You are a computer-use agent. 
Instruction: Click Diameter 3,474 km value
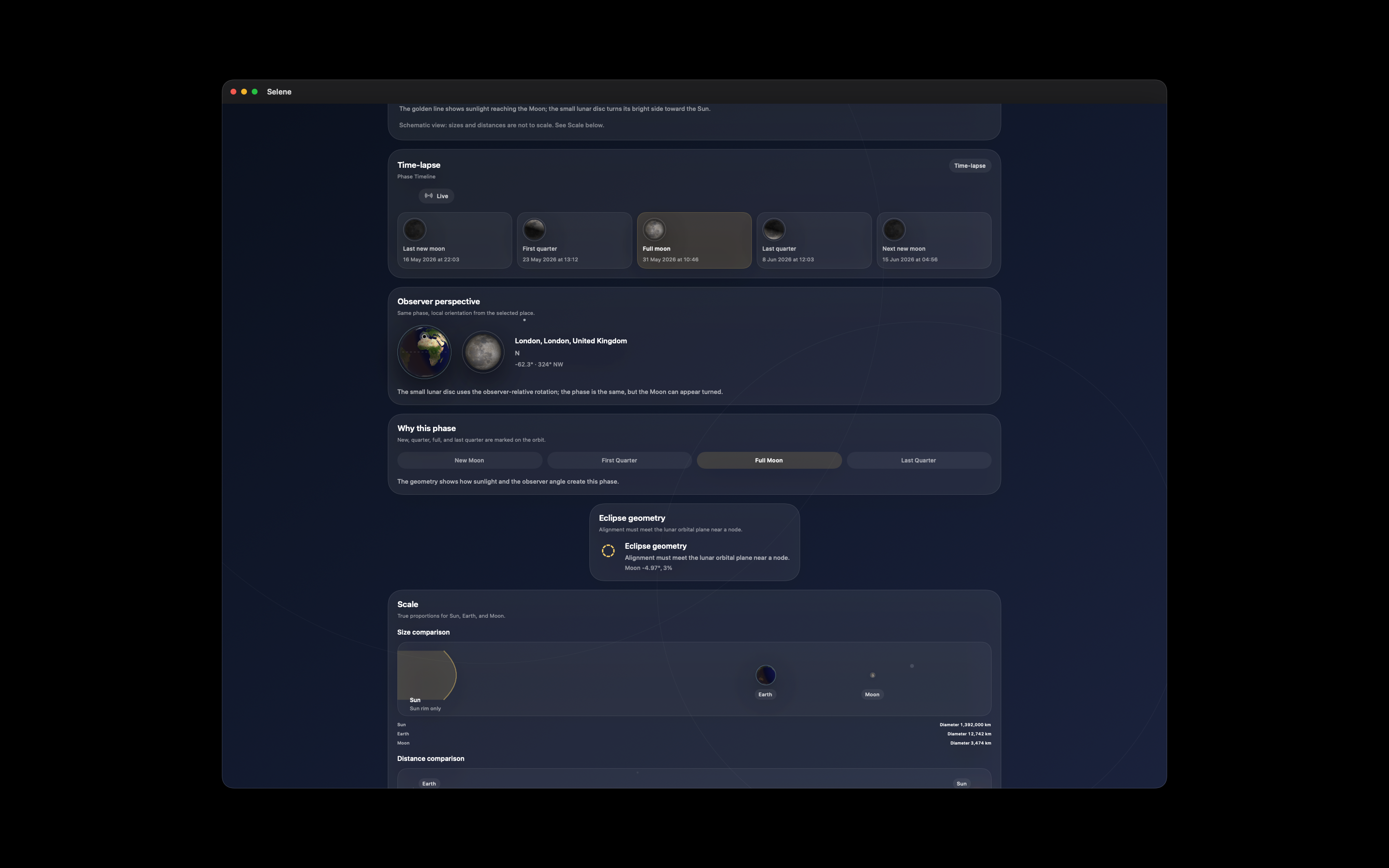970,743
